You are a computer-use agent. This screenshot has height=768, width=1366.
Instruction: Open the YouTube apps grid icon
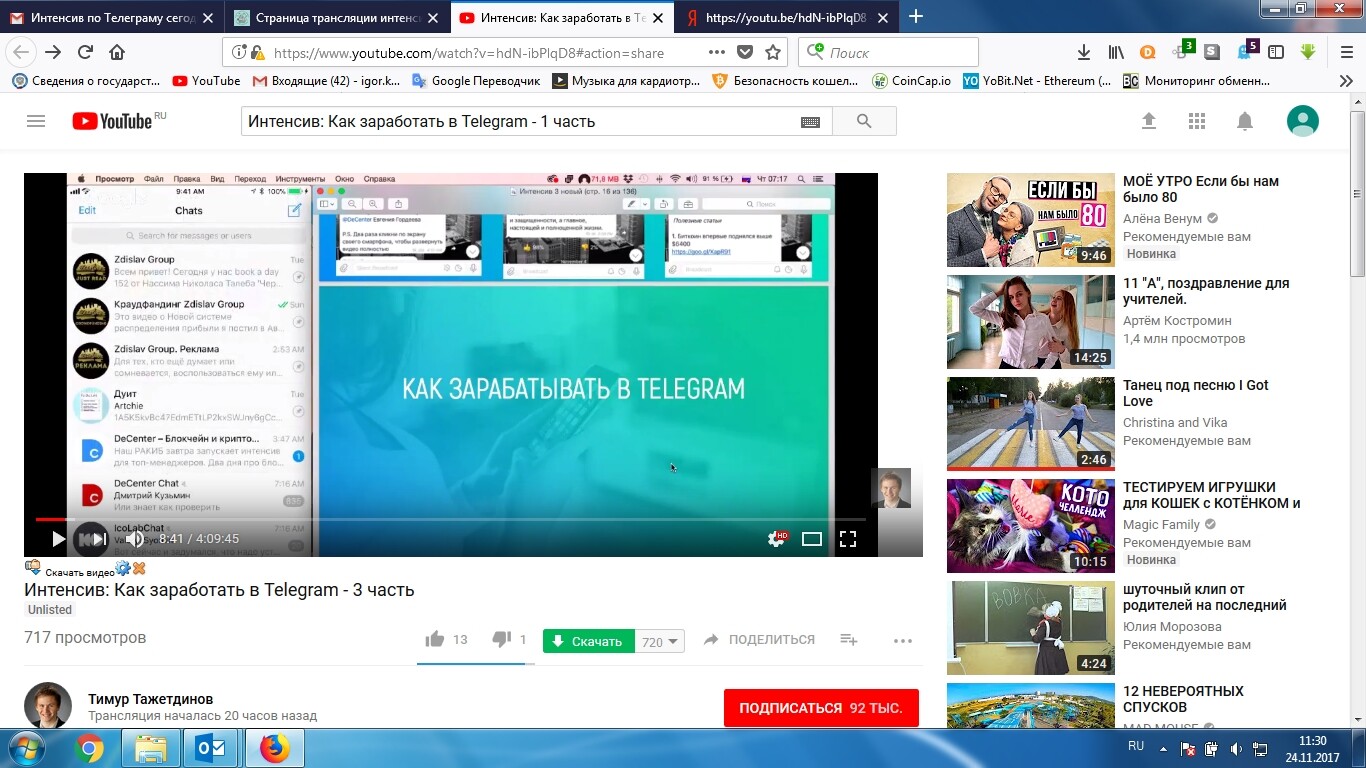tap(1197, 121)
